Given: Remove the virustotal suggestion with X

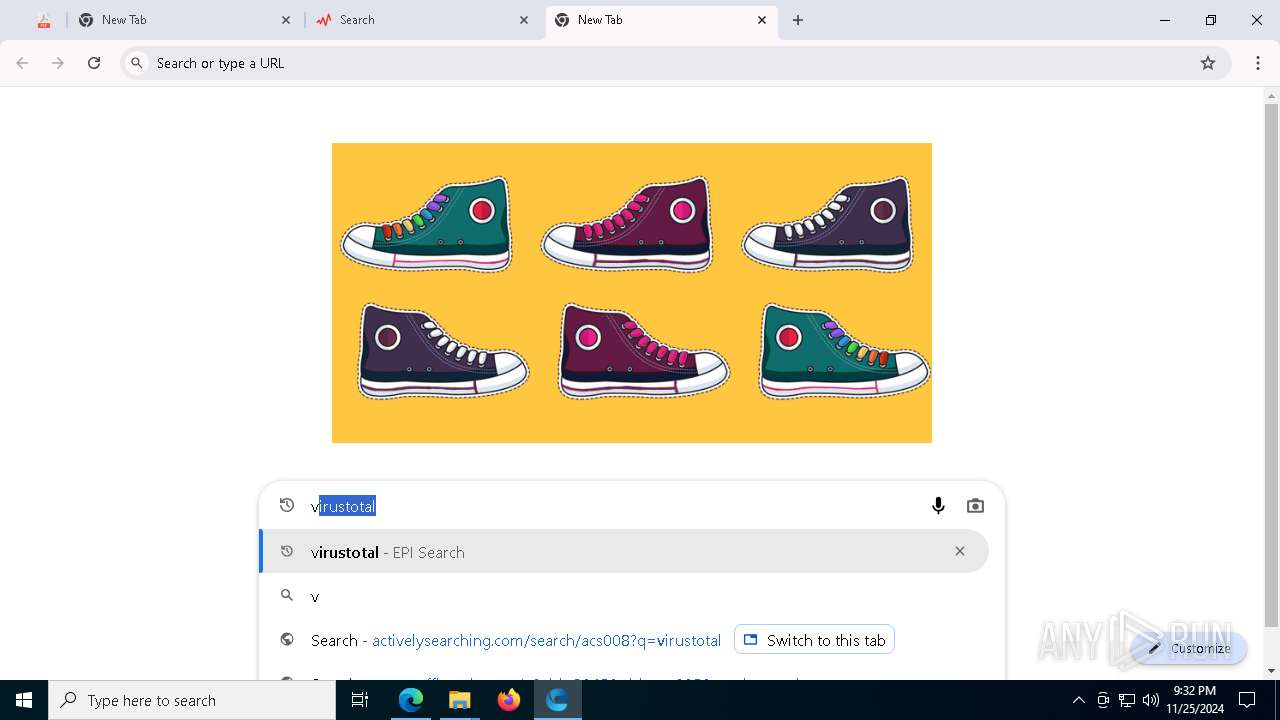Looking at the screenshot, I should click(x=960, y=551).
